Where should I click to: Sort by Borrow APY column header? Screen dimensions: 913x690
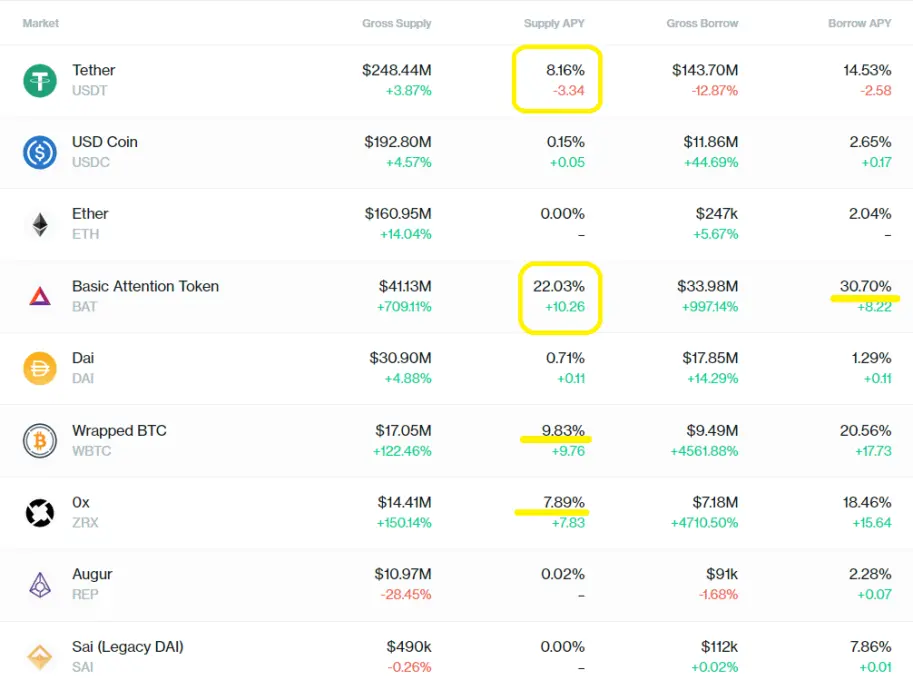(859, 23)
